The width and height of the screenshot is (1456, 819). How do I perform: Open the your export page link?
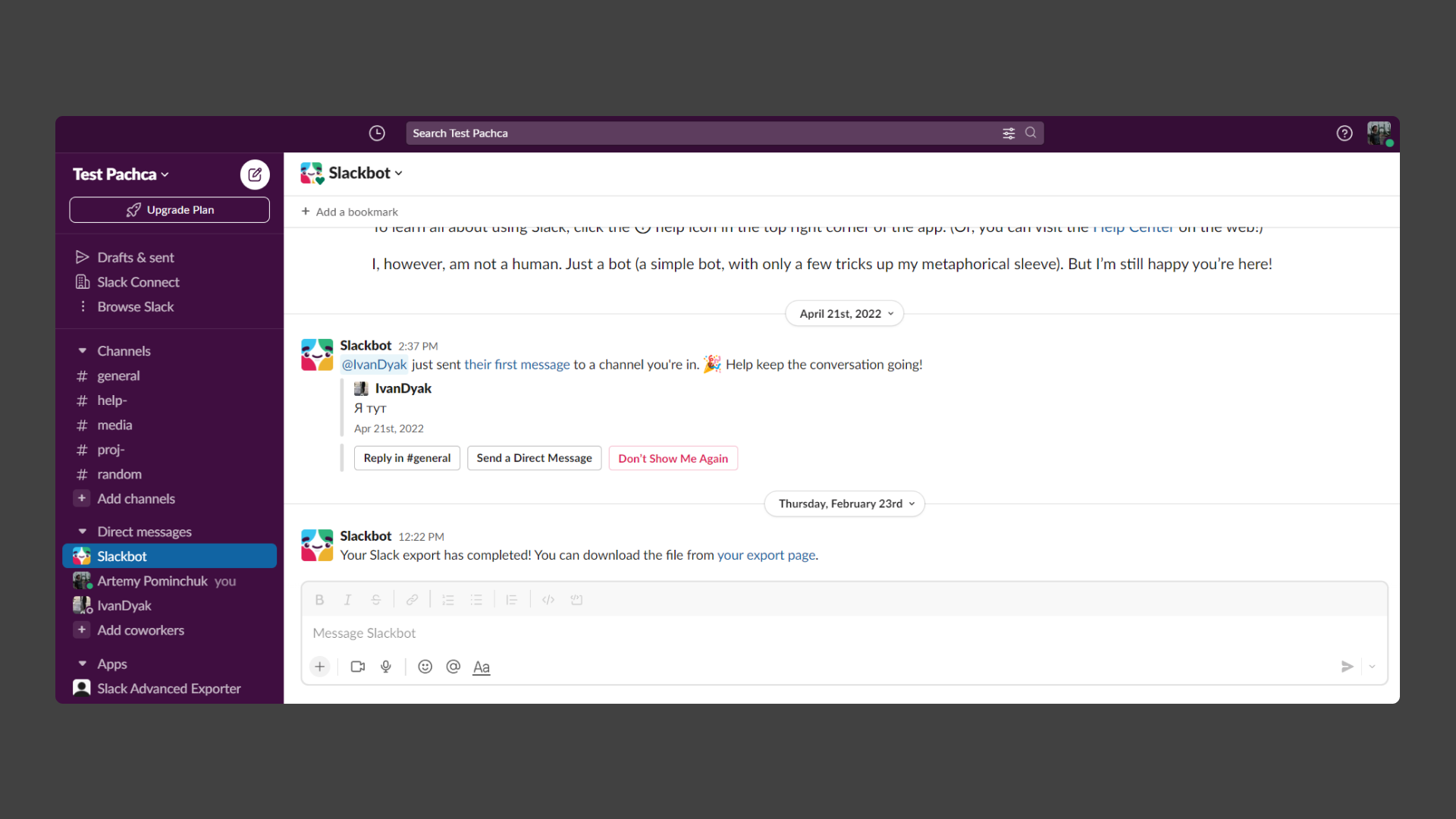pyautogui.click(x=766, y=555)
